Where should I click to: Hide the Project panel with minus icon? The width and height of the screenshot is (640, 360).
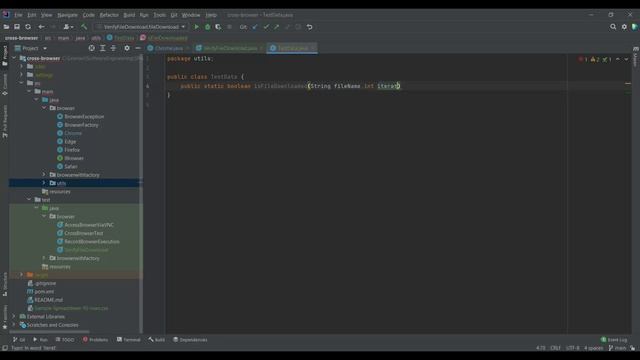138,48
